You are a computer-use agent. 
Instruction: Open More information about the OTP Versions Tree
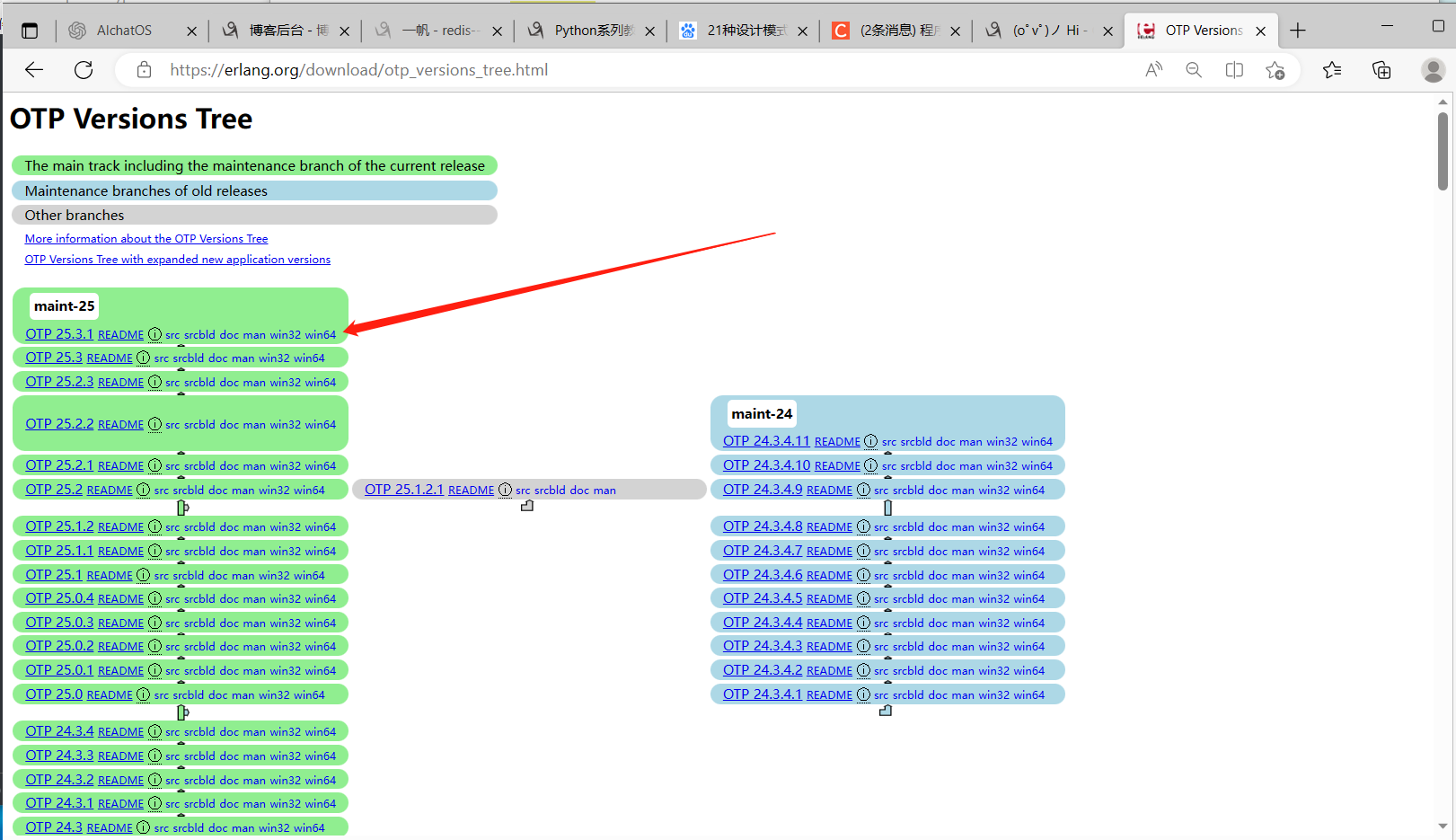point(146,238)
